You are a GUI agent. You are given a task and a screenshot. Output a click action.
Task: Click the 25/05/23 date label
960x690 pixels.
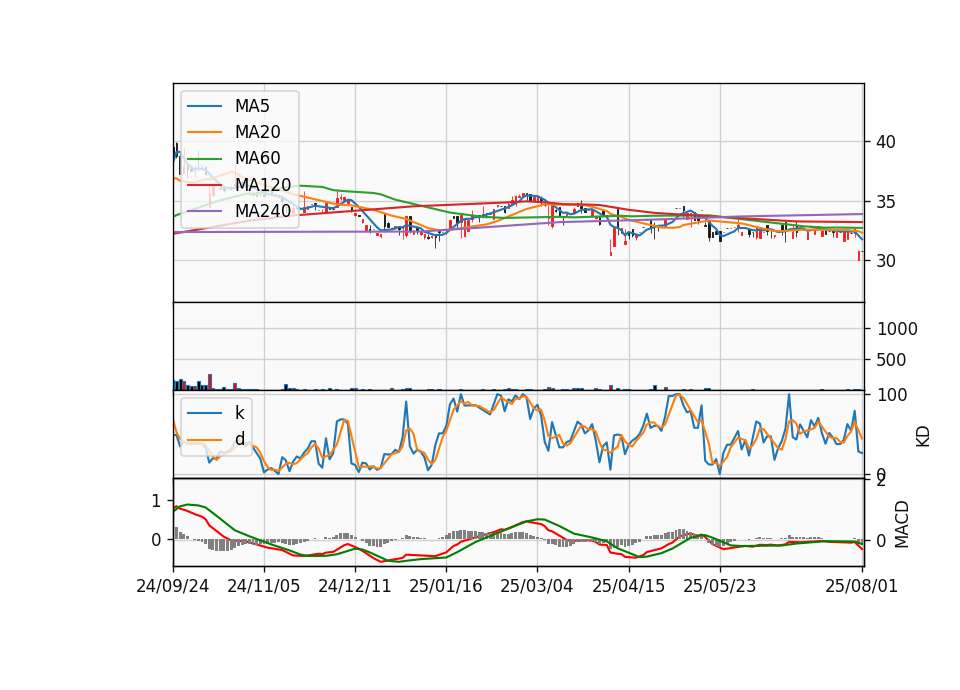point(719,586)
